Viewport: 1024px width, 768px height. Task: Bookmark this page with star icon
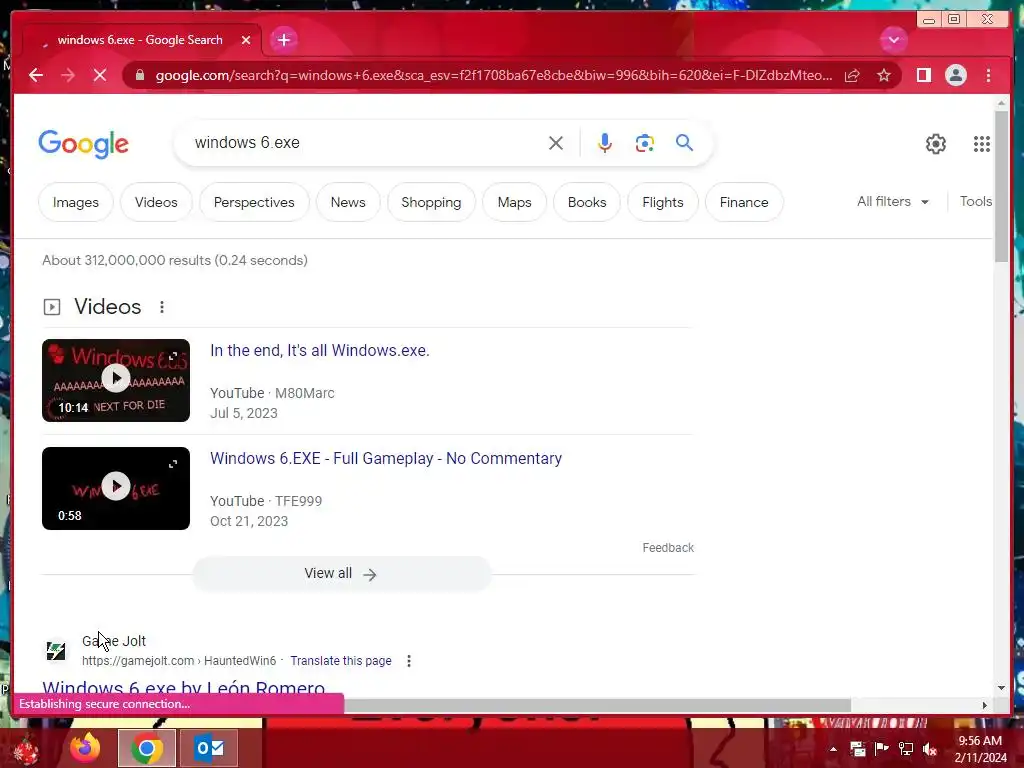(x=884, y=75)
